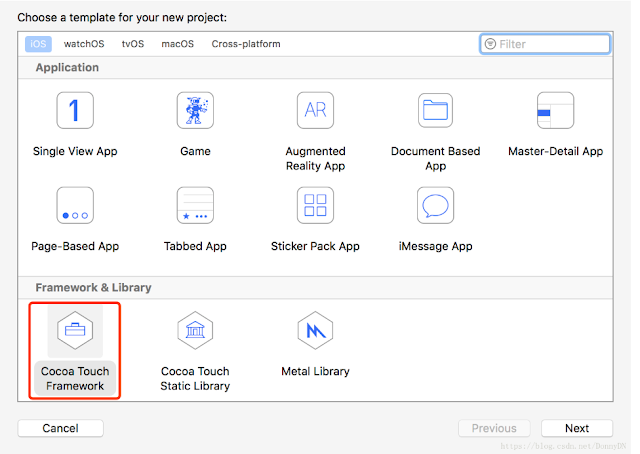
Task: Click the Page-Based App label
Action: pyautogui.click(x=75, y=246)
